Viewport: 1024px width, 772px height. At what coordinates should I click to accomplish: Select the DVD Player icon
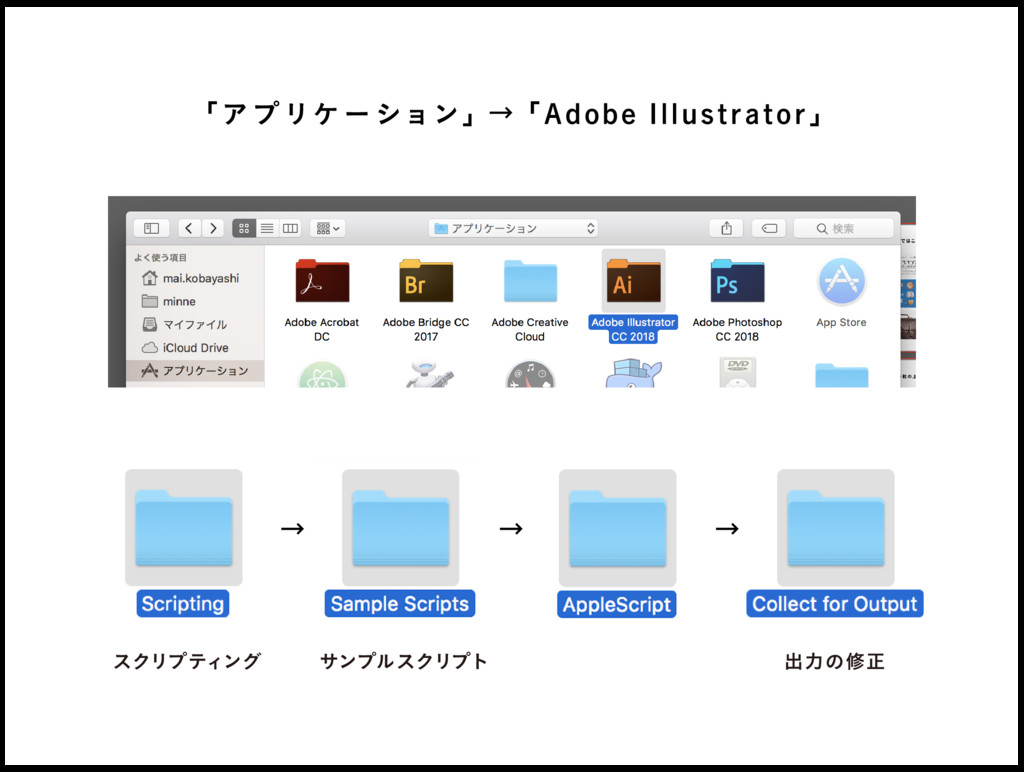[737, 372]
